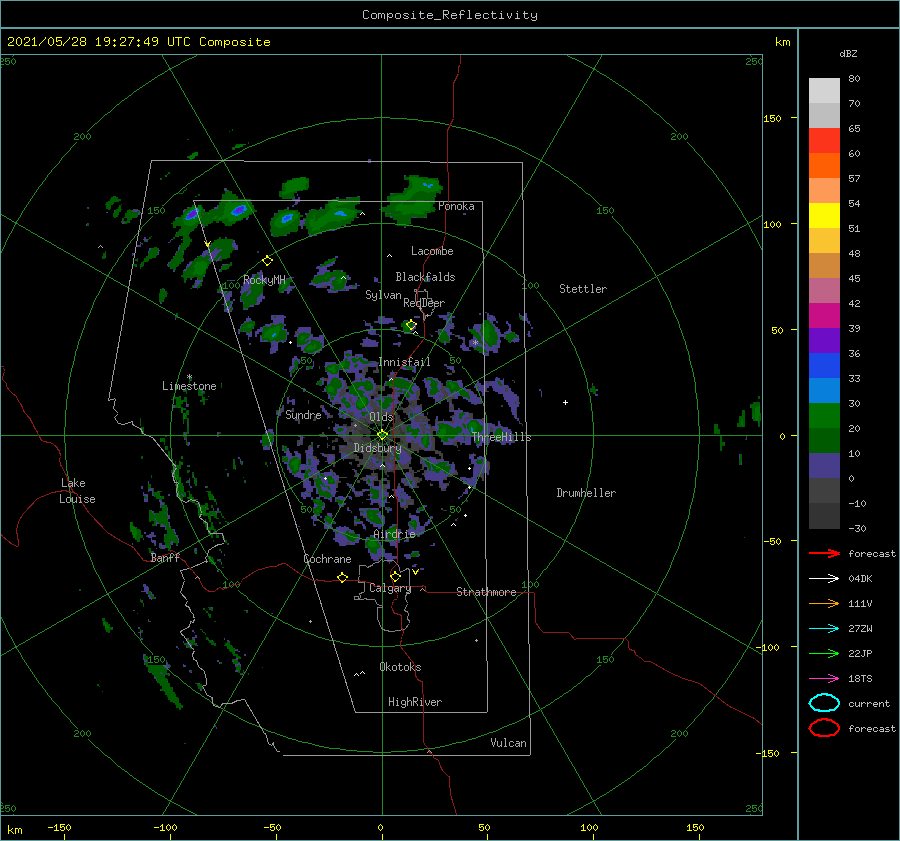This screenshot has width=900, height=841.
Task: Click the Limestone label
Action: 189,386
